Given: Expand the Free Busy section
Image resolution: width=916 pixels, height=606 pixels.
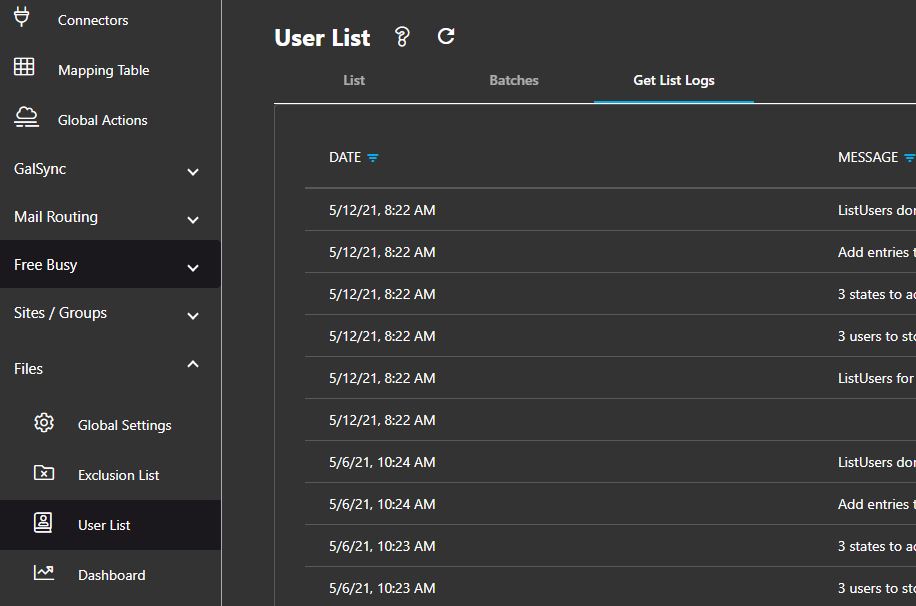Looking at the screenshot, I should [193, 268].
